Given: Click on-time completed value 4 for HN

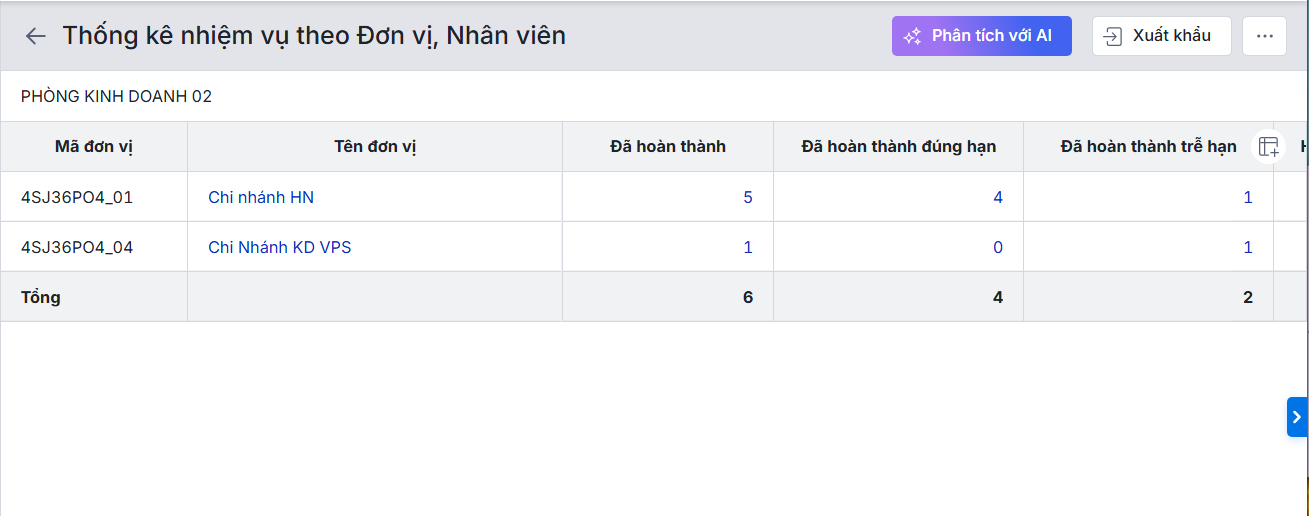Looking at the screenshot, I should coord(997,197).
